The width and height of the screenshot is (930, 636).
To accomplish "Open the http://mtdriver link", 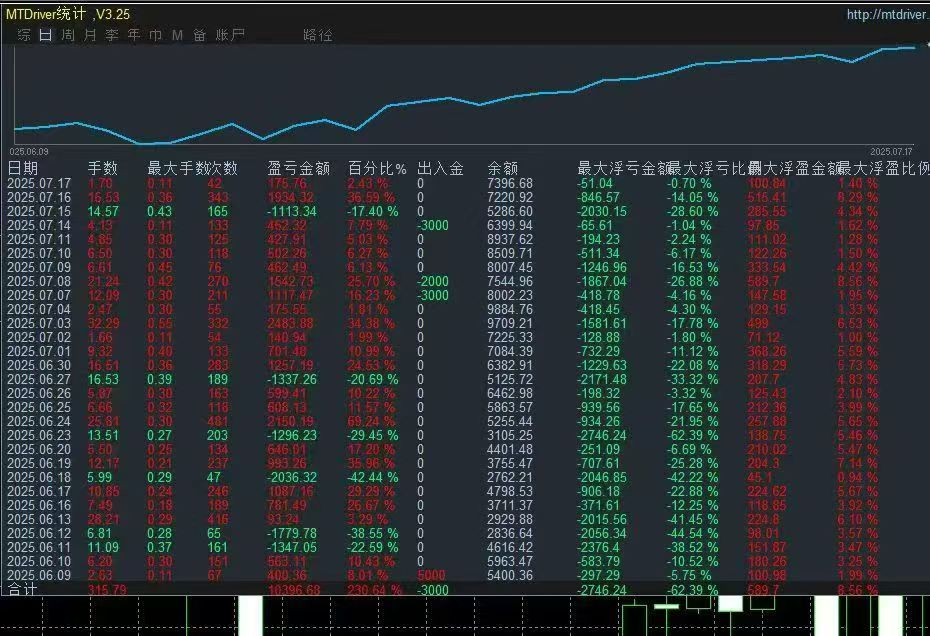I will pos(888,14).
